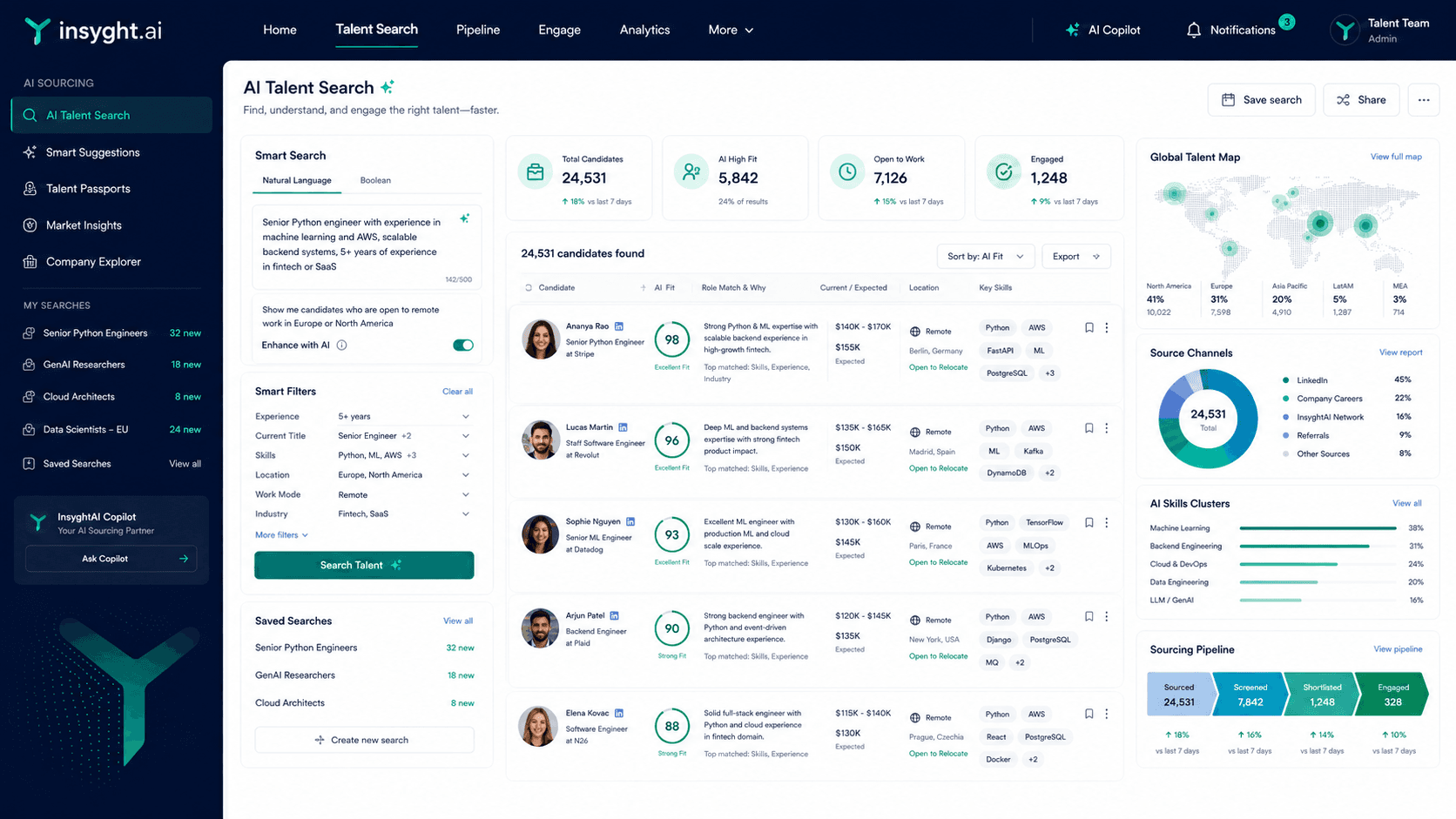Click the Share button
This screenshot has width=1456, height=819.
[x=1361, y=100]
